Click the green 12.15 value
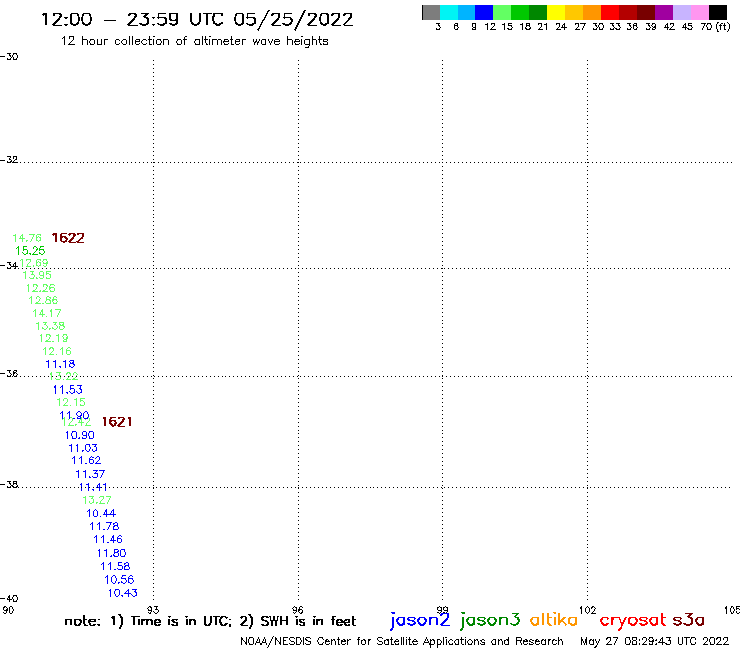This screenshot has width=740, height=650. pos(71,402)
